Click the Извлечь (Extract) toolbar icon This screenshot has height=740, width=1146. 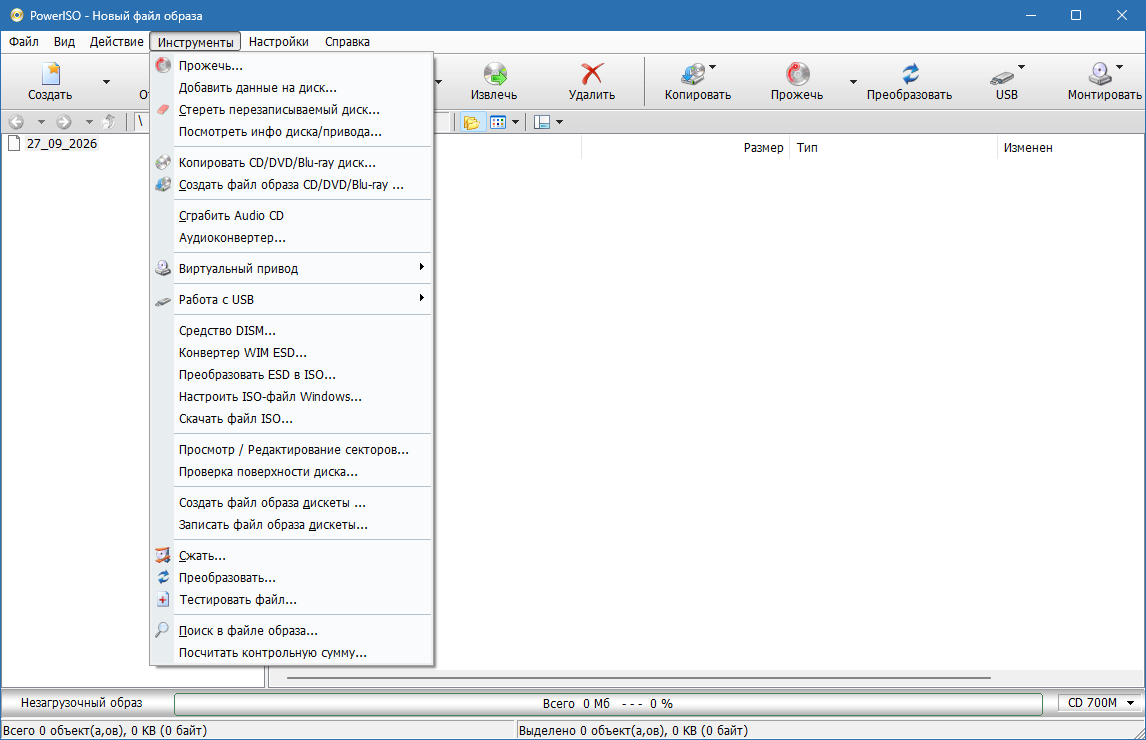(x=494, y=74)
